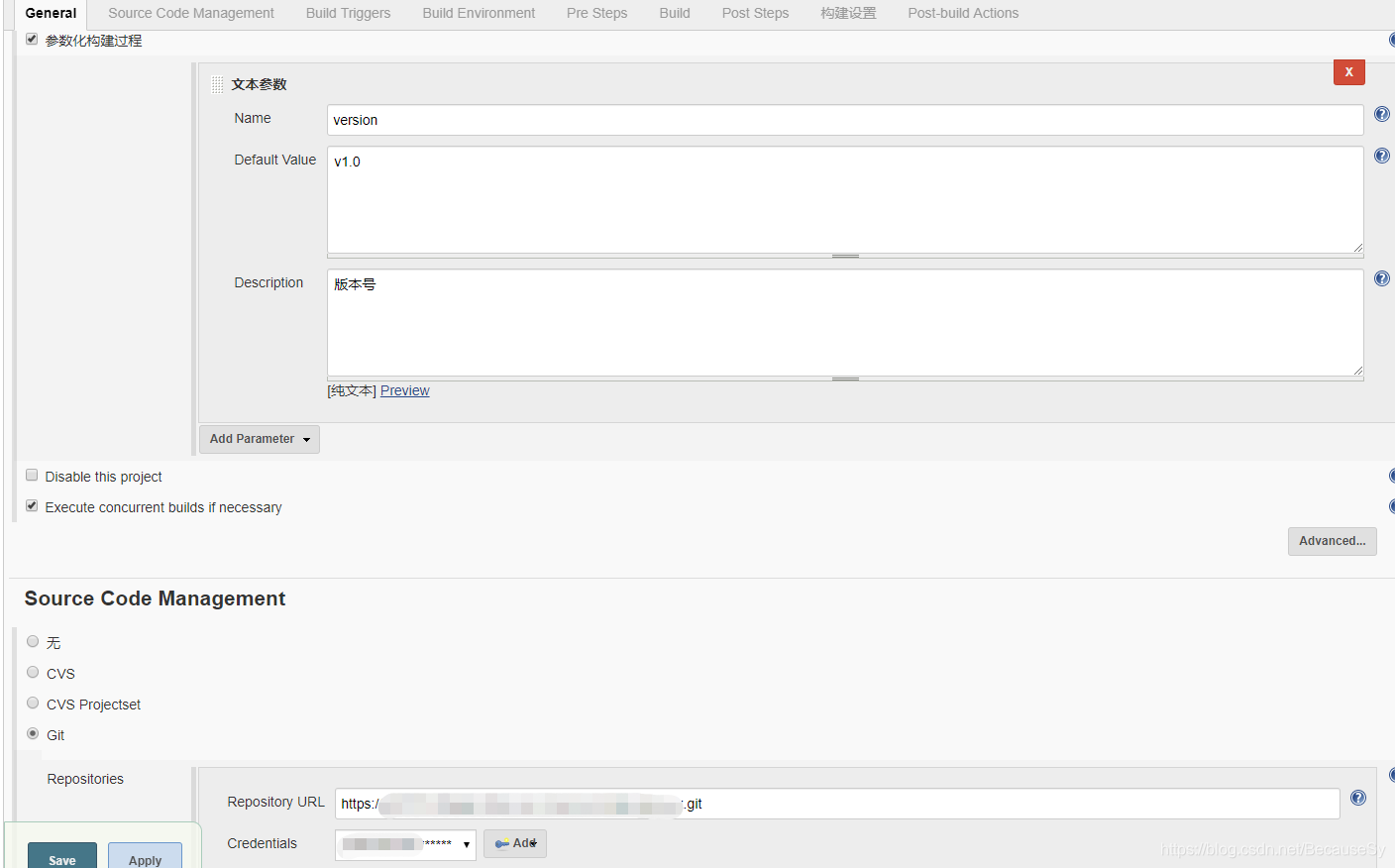The height and width of the screenshot is (868, 1395).
Task: Click the Repositories label
Action: tap(85, 779)
